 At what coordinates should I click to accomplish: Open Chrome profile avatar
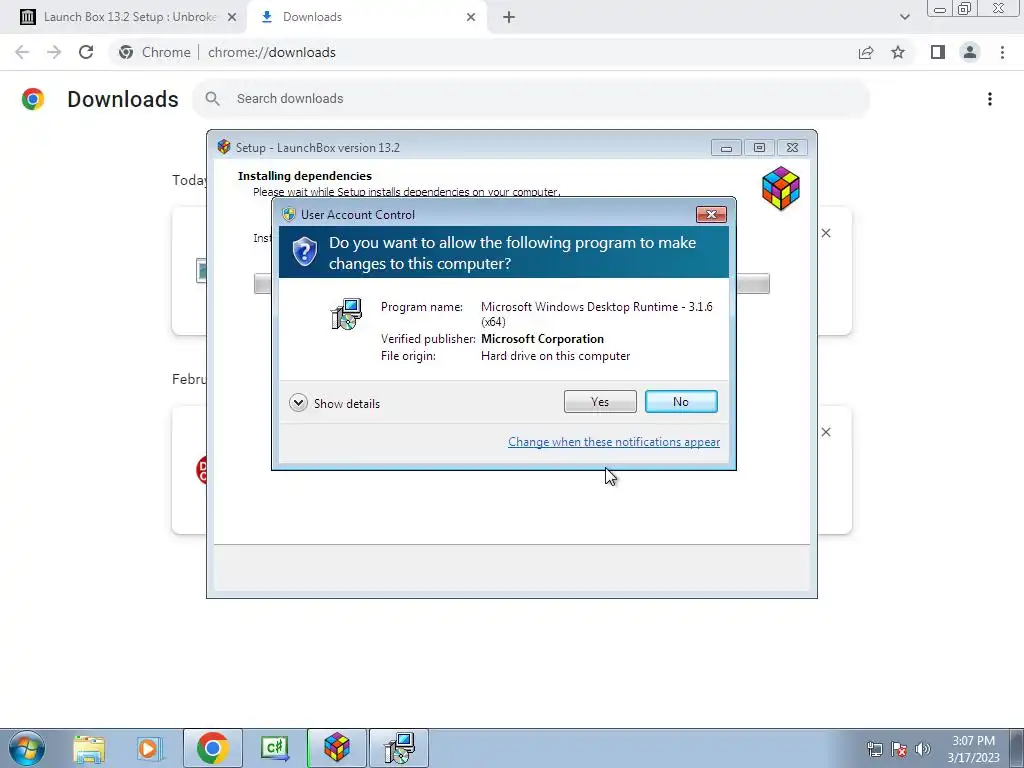970,52
